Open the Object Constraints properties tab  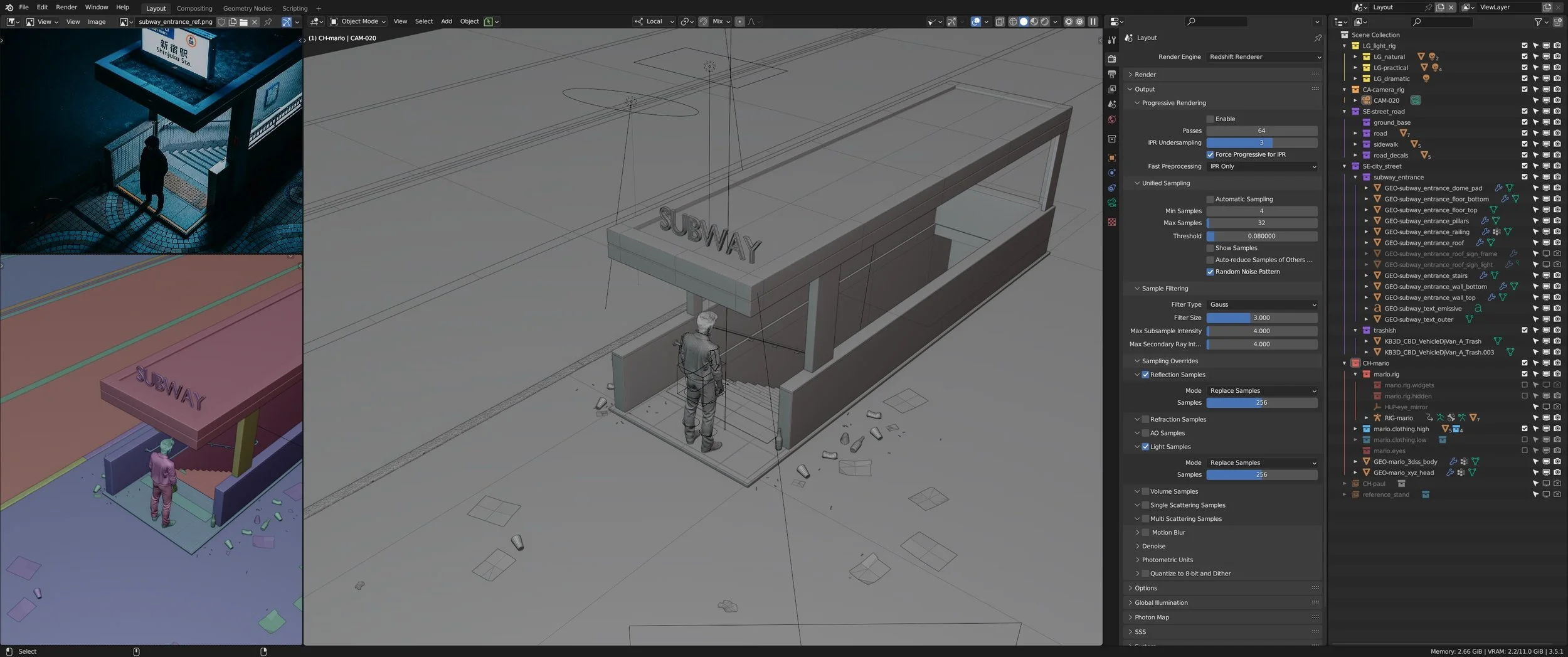[1111, 188]
